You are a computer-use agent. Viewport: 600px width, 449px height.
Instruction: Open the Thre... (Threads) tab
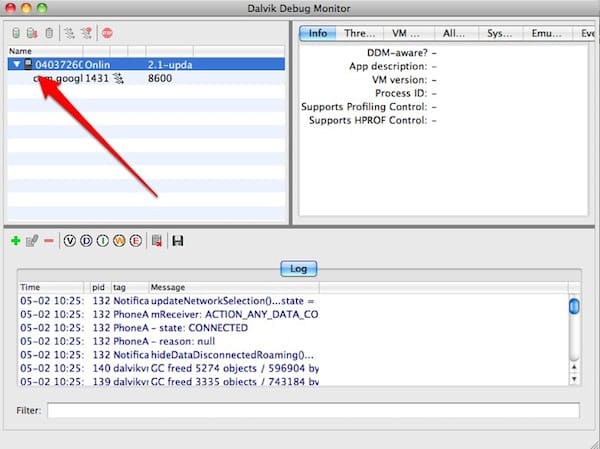[360, 33]
